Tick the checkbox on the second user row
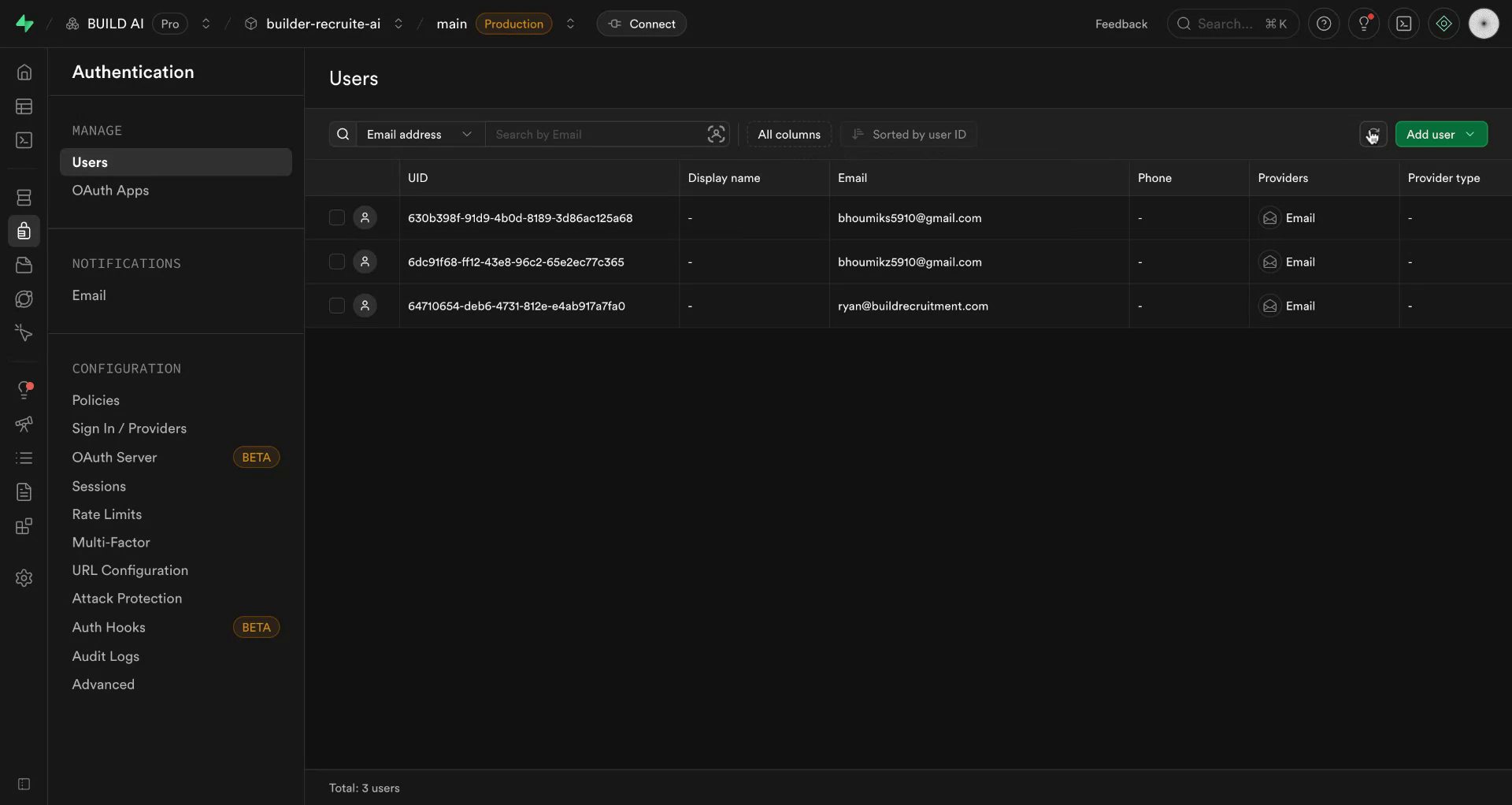1512x805 pixels. coord(336,262)
